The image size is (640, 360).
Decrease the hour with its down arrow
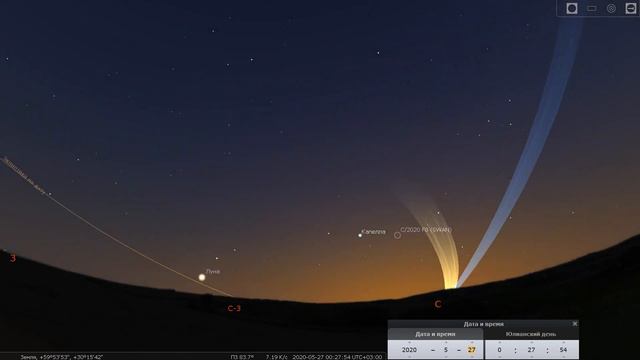[499, 357]
